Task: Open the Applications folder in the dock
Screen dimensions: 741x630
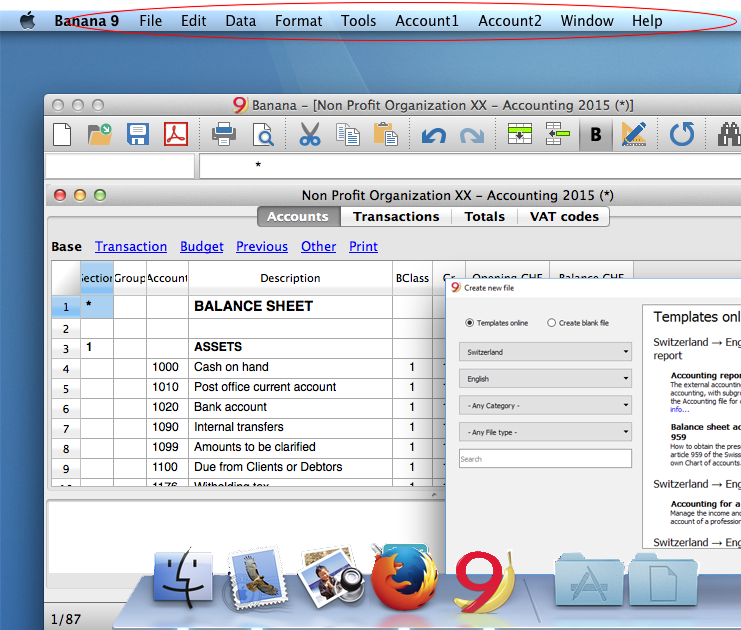Action: pos(588,581)
